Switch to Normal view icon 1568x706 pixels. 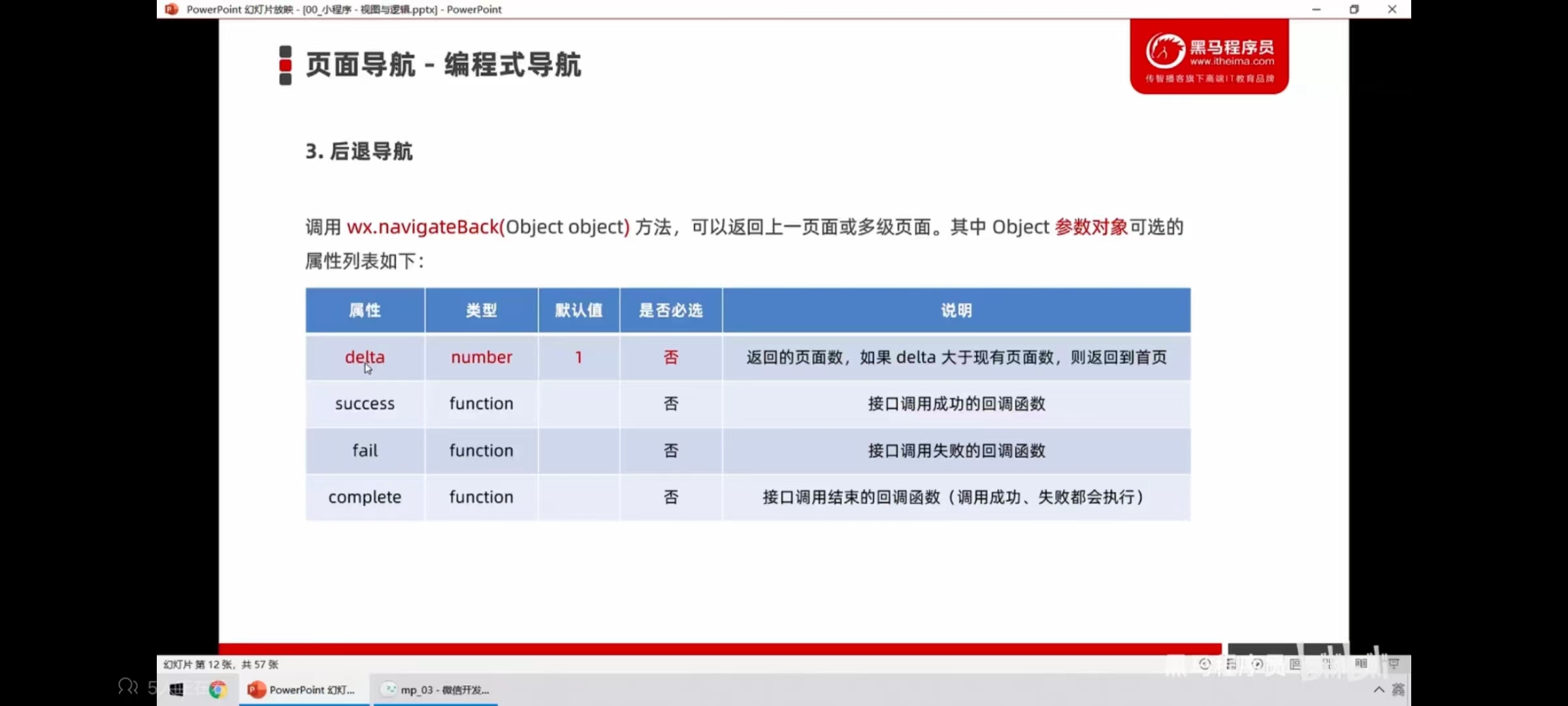tap(1295, 664)
